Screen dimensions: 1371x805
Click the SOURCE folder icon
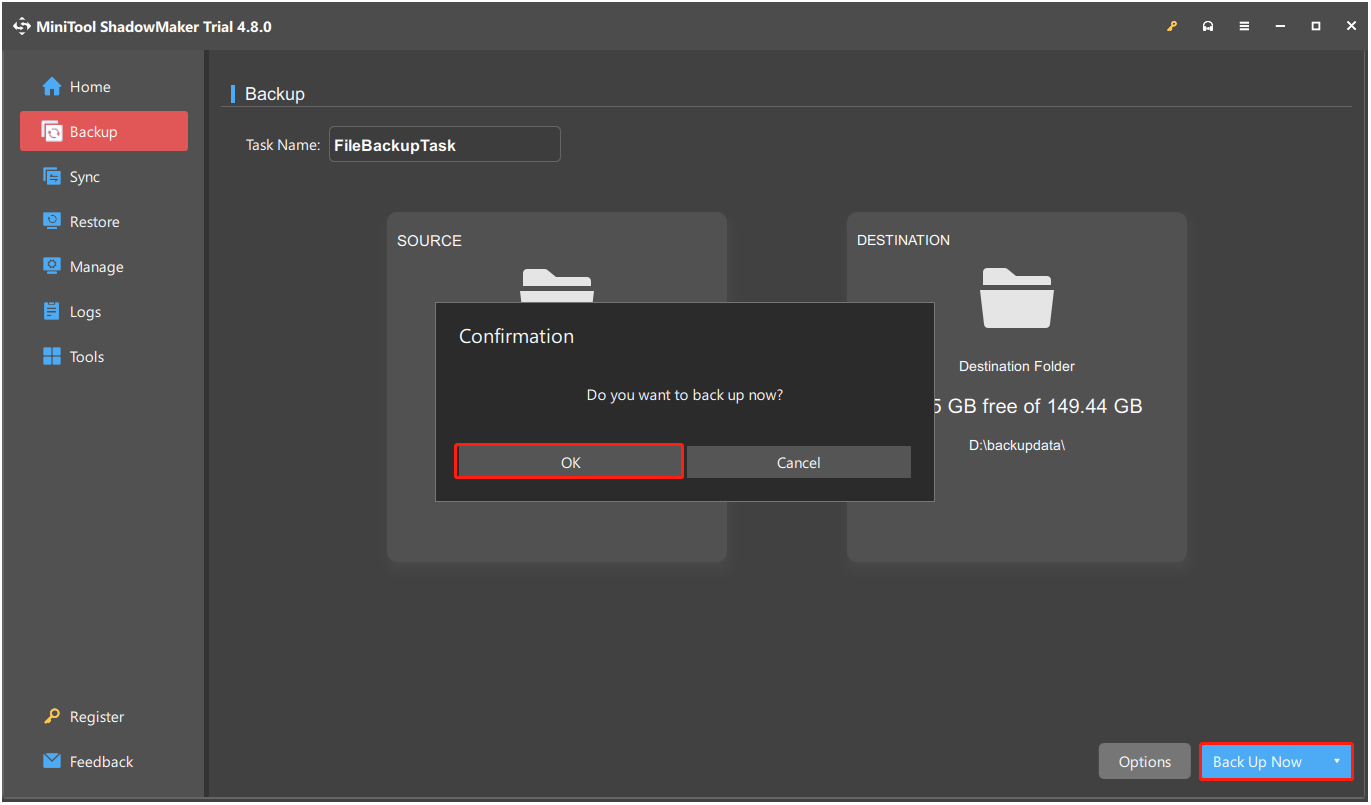pyautogui.click(x=557, y=288)
